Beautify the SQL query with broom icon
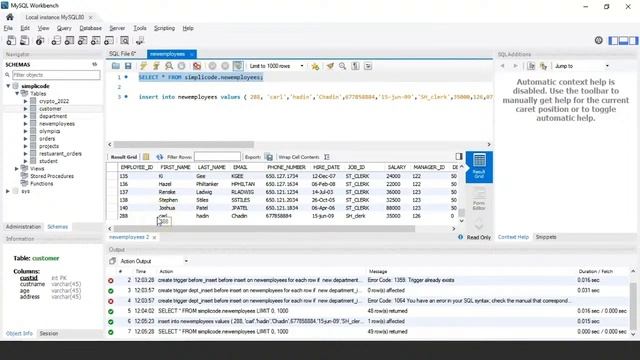Viewport: 640px width, 360px height. pos(330,66)
